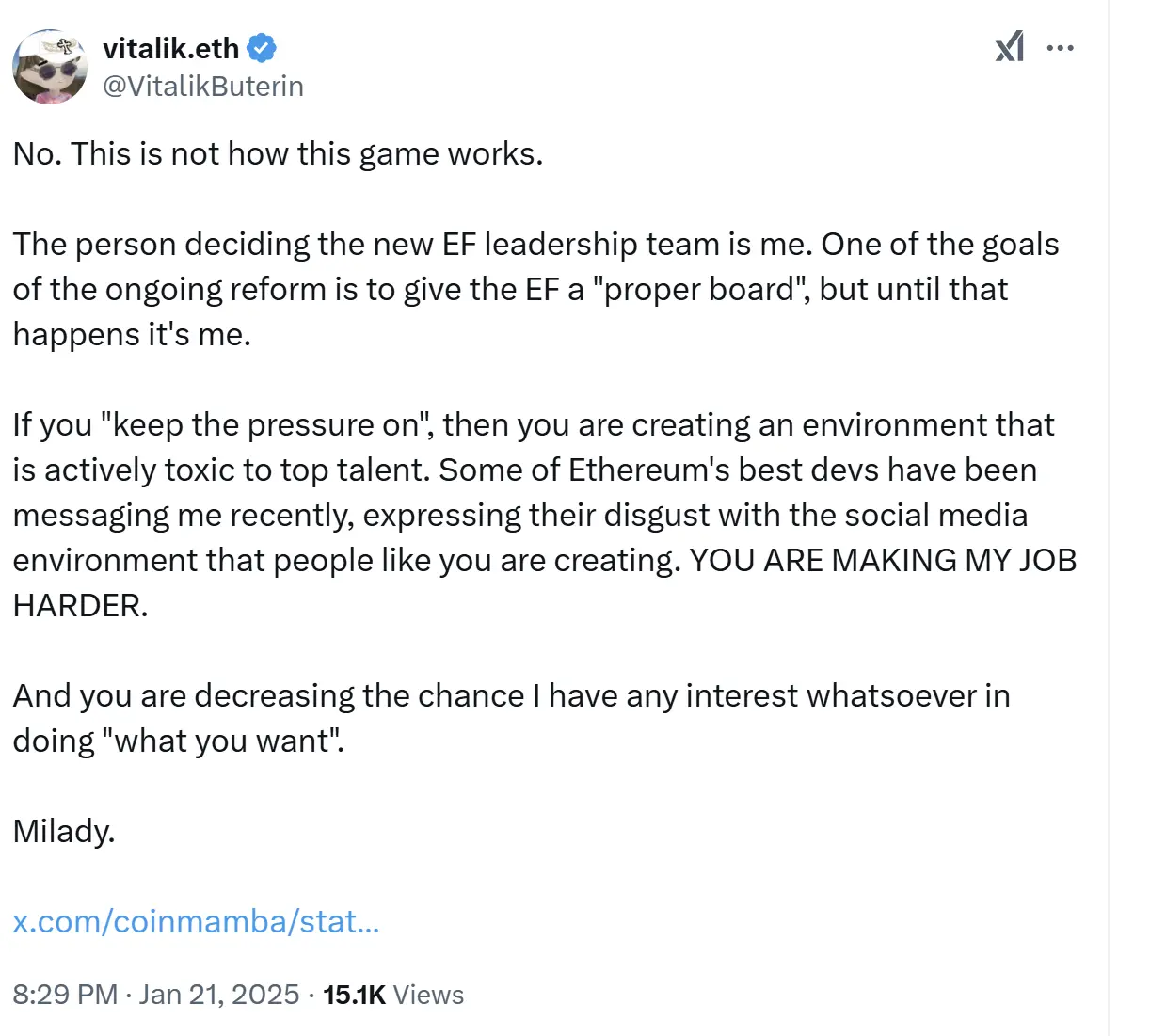Click Vitalik's circular profile avatar
Viewport: 1166px width, 1036px height.
pos(51,67)
